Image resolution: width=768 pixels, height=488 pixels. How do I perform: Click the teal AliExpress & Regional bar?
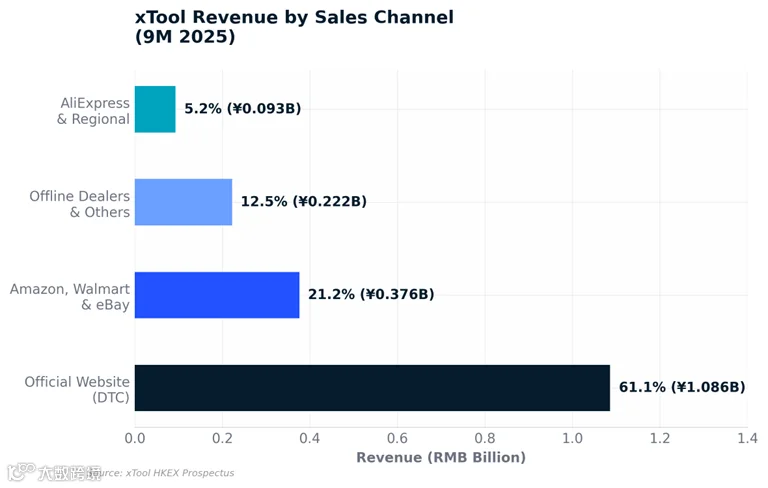[155, 109]
